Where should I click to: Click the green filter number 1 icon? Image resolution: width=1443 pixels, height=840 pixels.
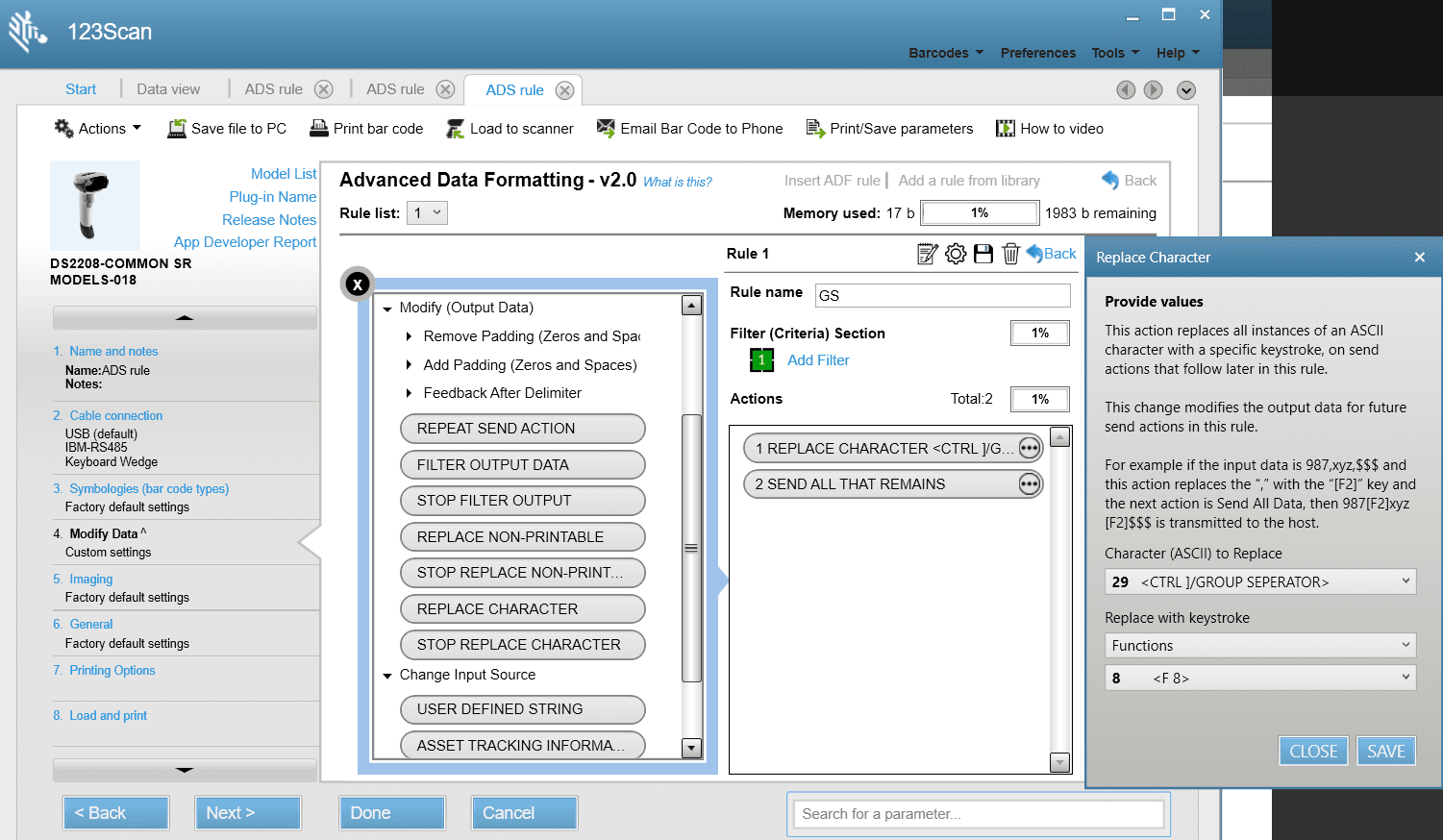click(761, 360)
